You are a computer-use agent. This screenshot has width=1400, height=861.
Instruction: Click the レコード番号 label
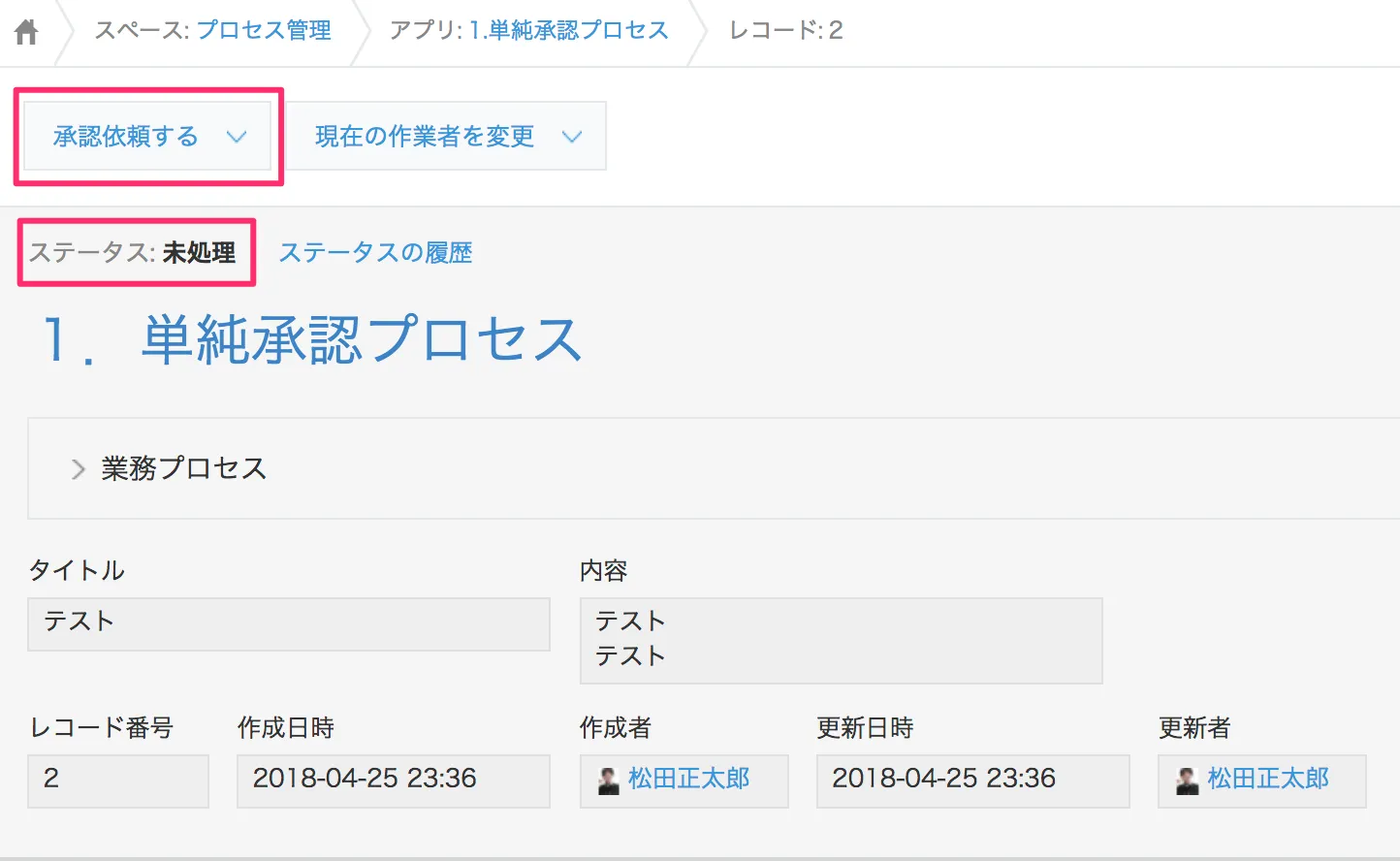(102, 727)
